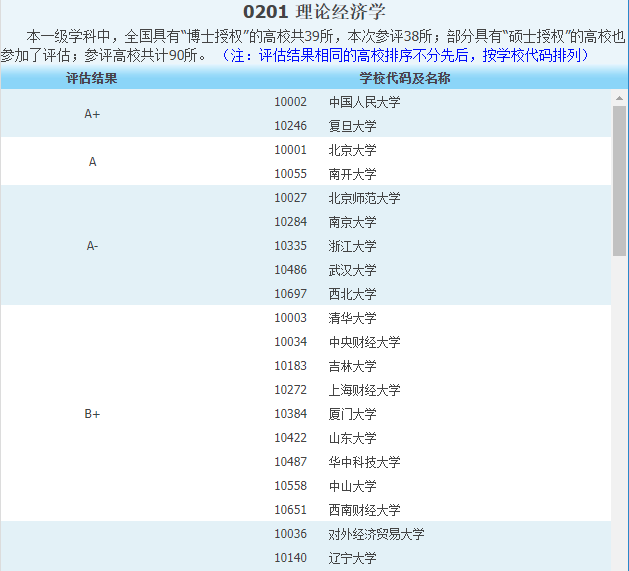The height and width of the screenshot is (571, 629).
Task: Click school code 10651
Action: (290, 510)
